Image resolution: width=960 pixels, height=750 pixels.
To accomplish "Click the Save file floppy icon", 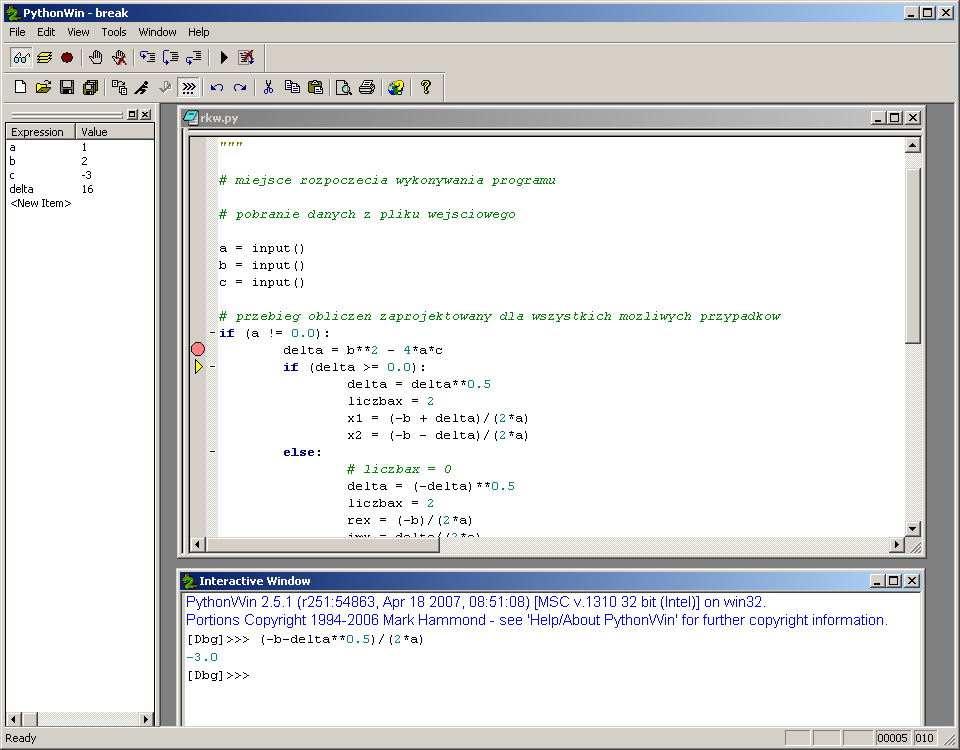I will coord(67,88).
